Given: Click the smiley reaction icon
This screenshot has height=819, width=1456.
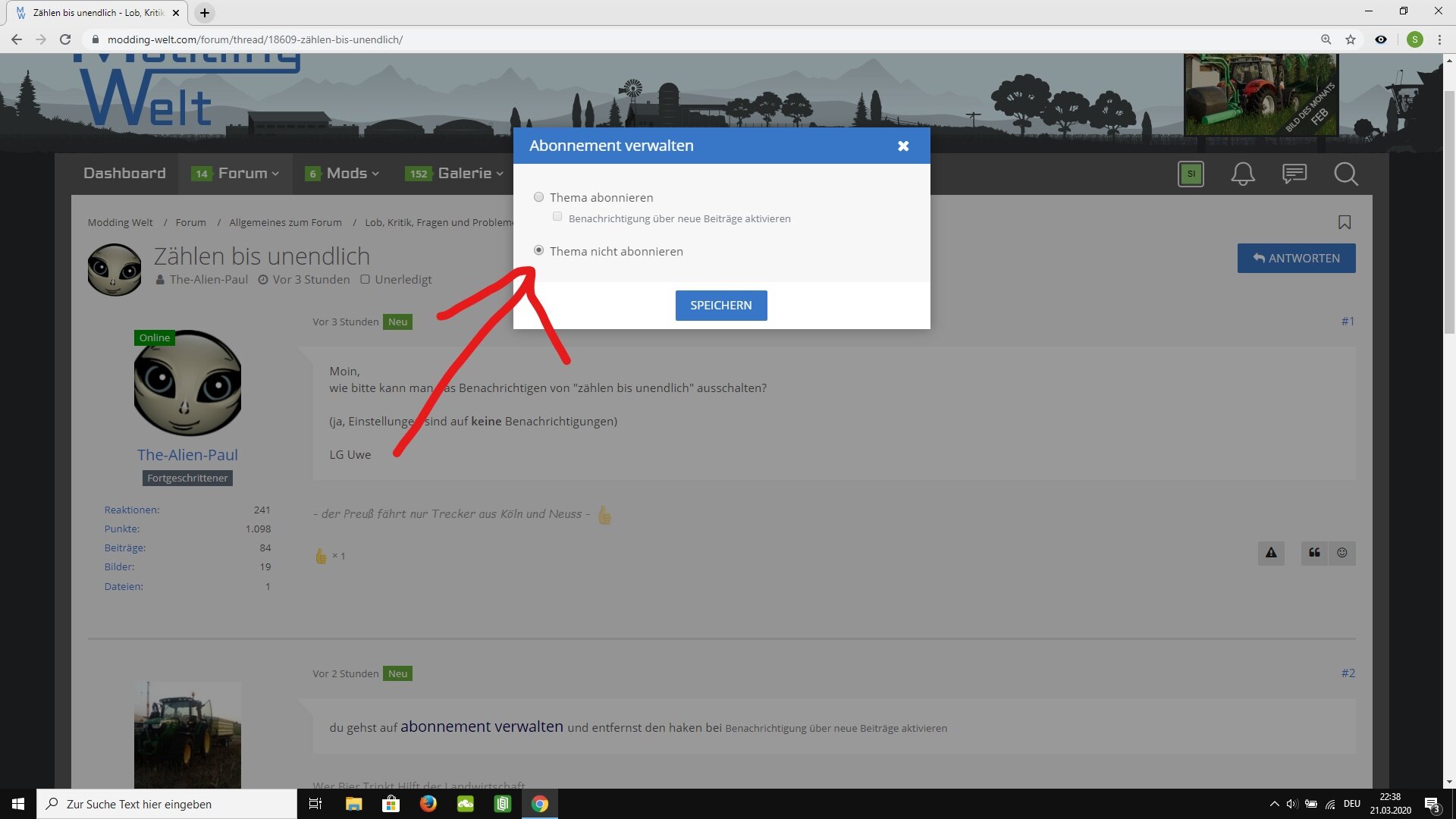Looking at the screenshot, I should tap(1341, 553).
